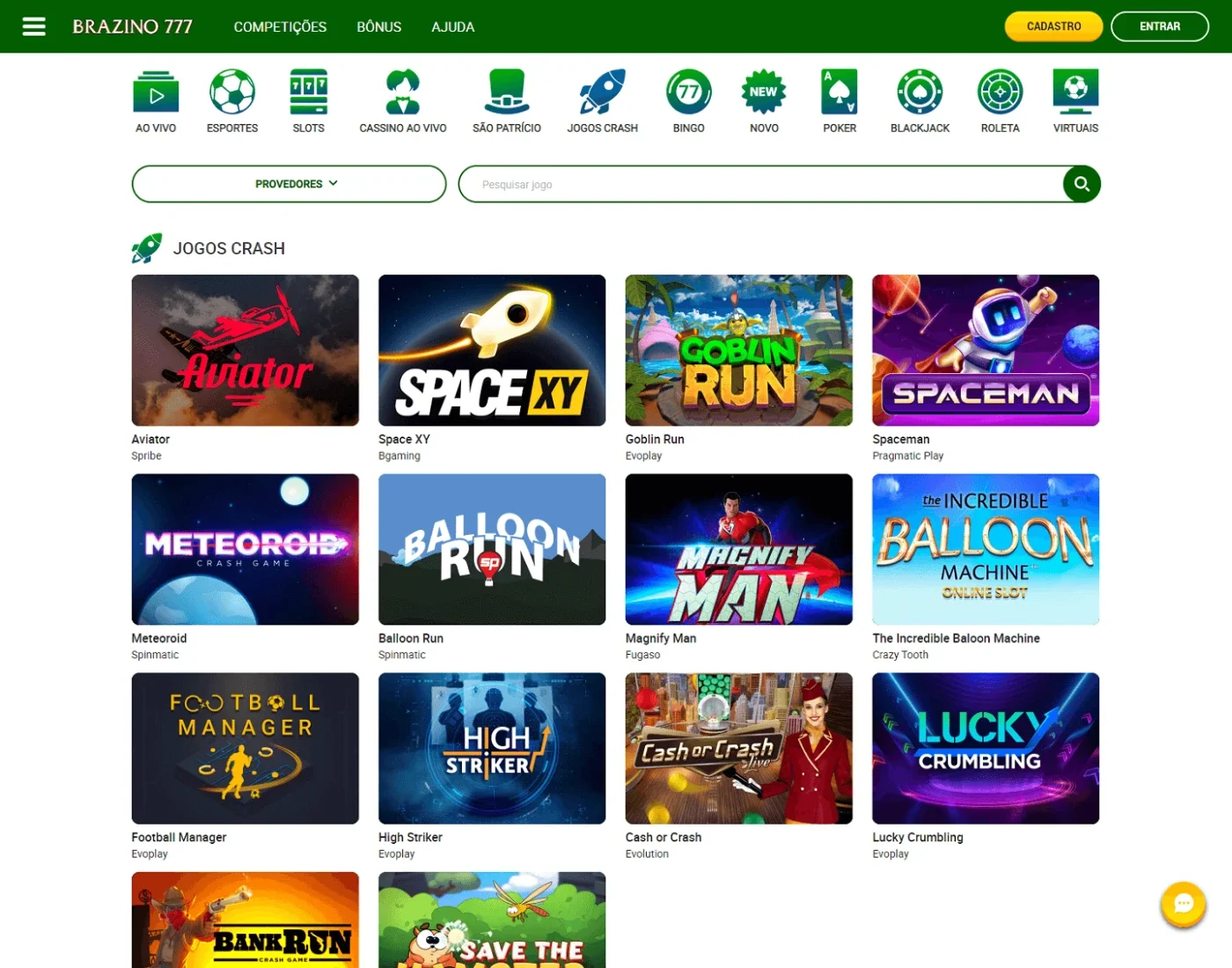Image resolution: width=1232 pixels, height=968 pixels.
Task: Open the Spaceman game thumbnail
Action: 986,350
